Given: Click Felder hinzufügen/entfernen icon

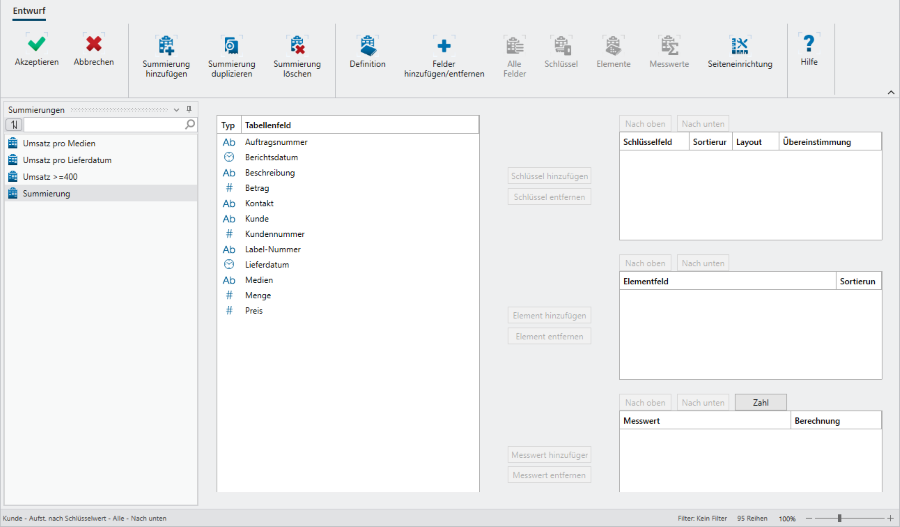Looking at the screenshot, I should (x=444, y=45).
